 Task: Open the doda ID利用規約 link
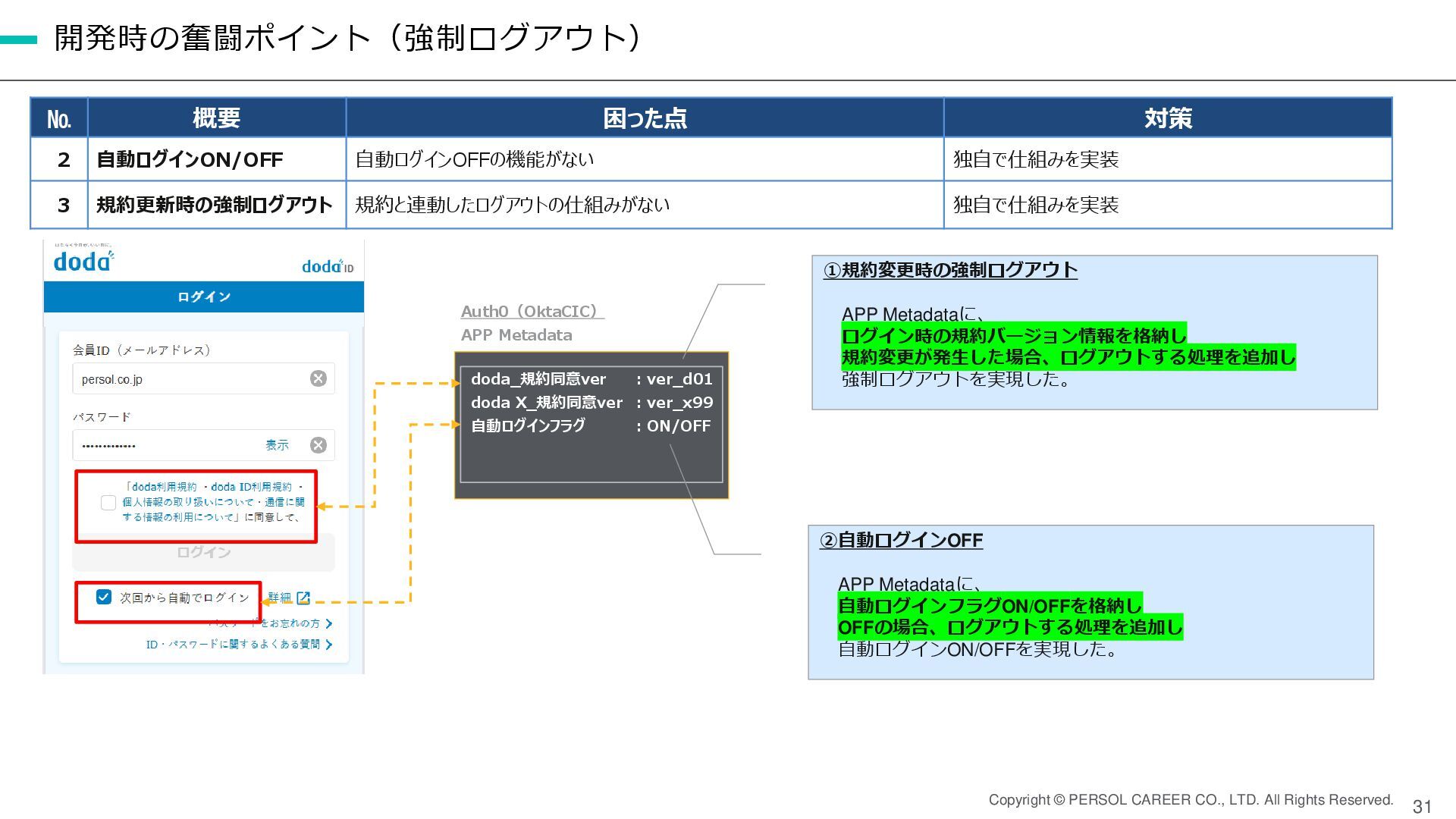pyautogui.click(x=251, y=487)
